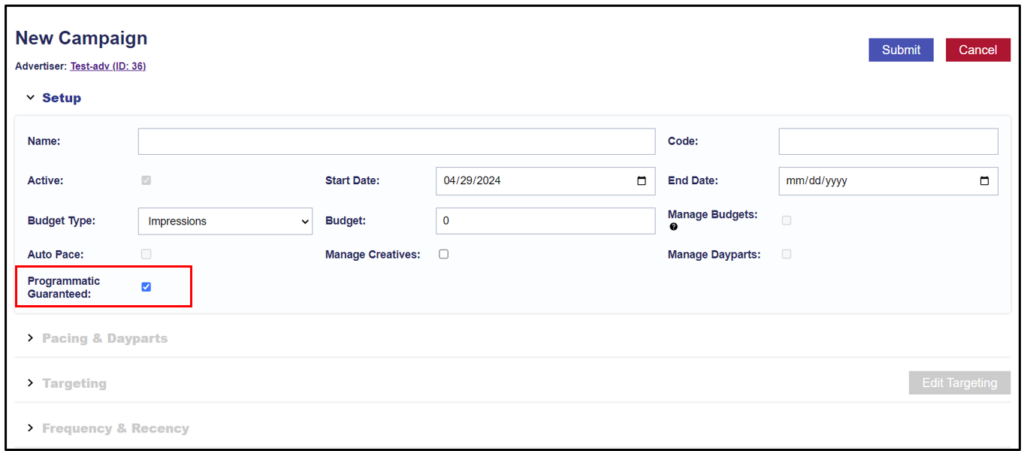Screen dimensions: 1024x451
Task: Tick the Manage Budgets checkbox
Action: (x=786, y=221)
